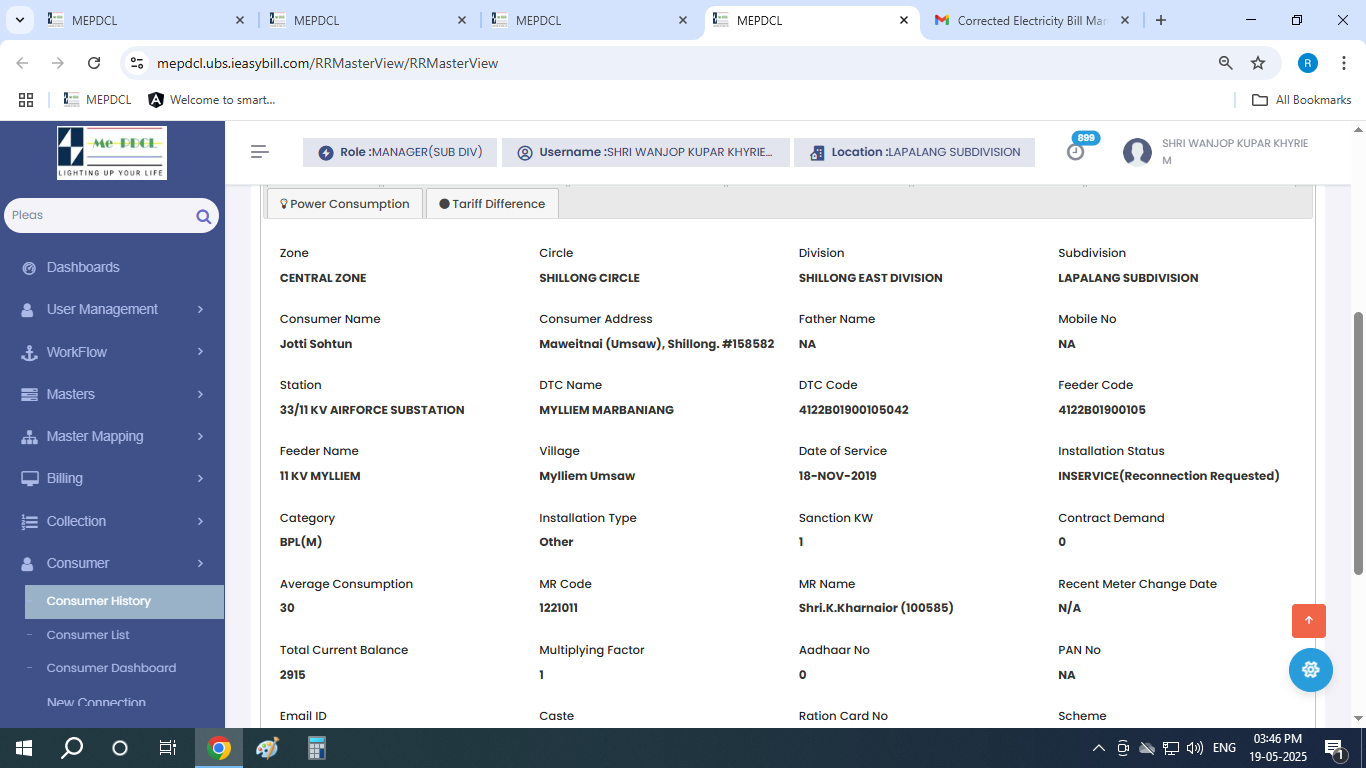Click the WorkFlow anchor icon
This screenshot has width=1366, height=768.
point(28,352)
